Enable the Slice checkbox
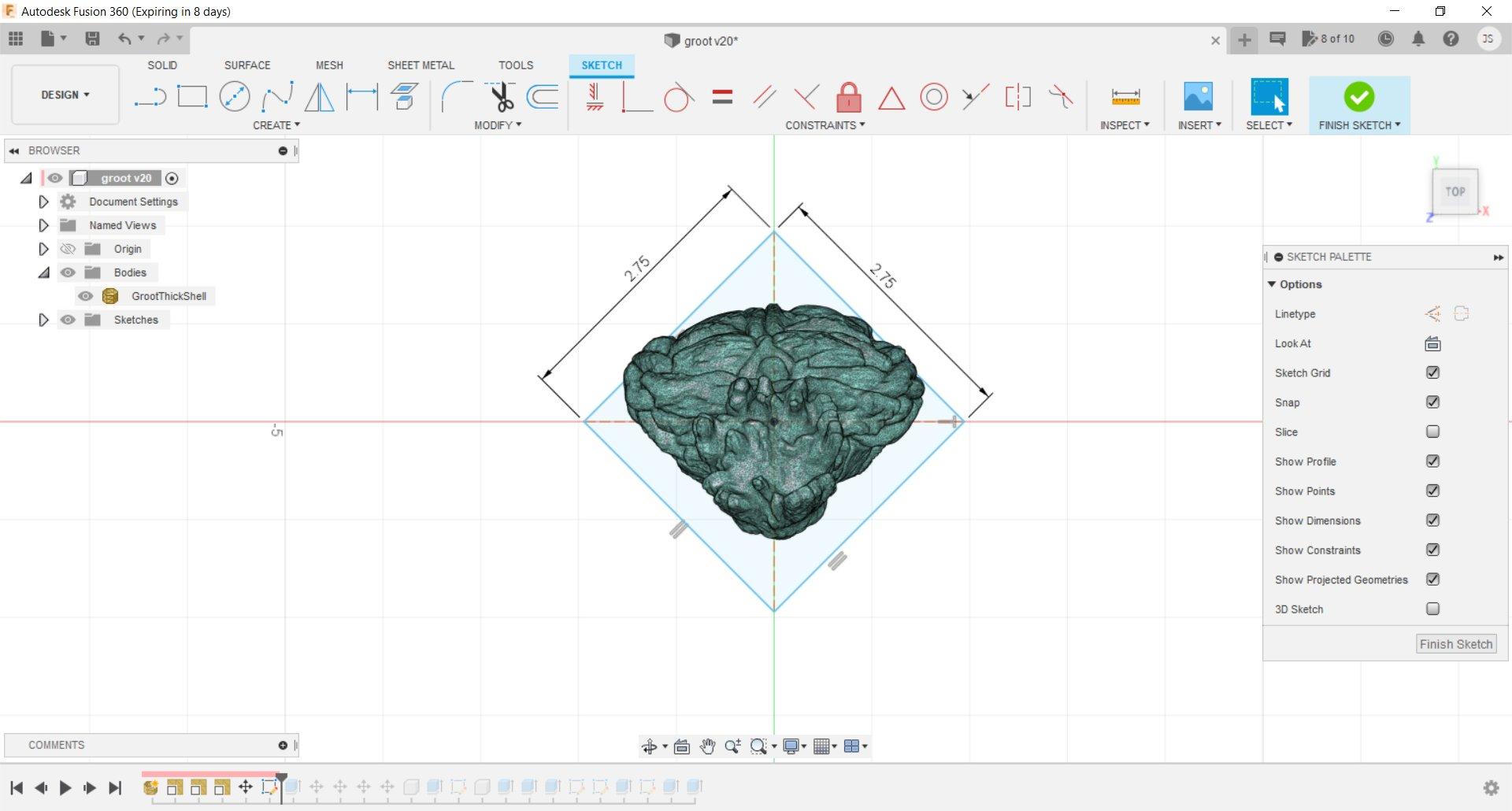 pos(1432,431)
